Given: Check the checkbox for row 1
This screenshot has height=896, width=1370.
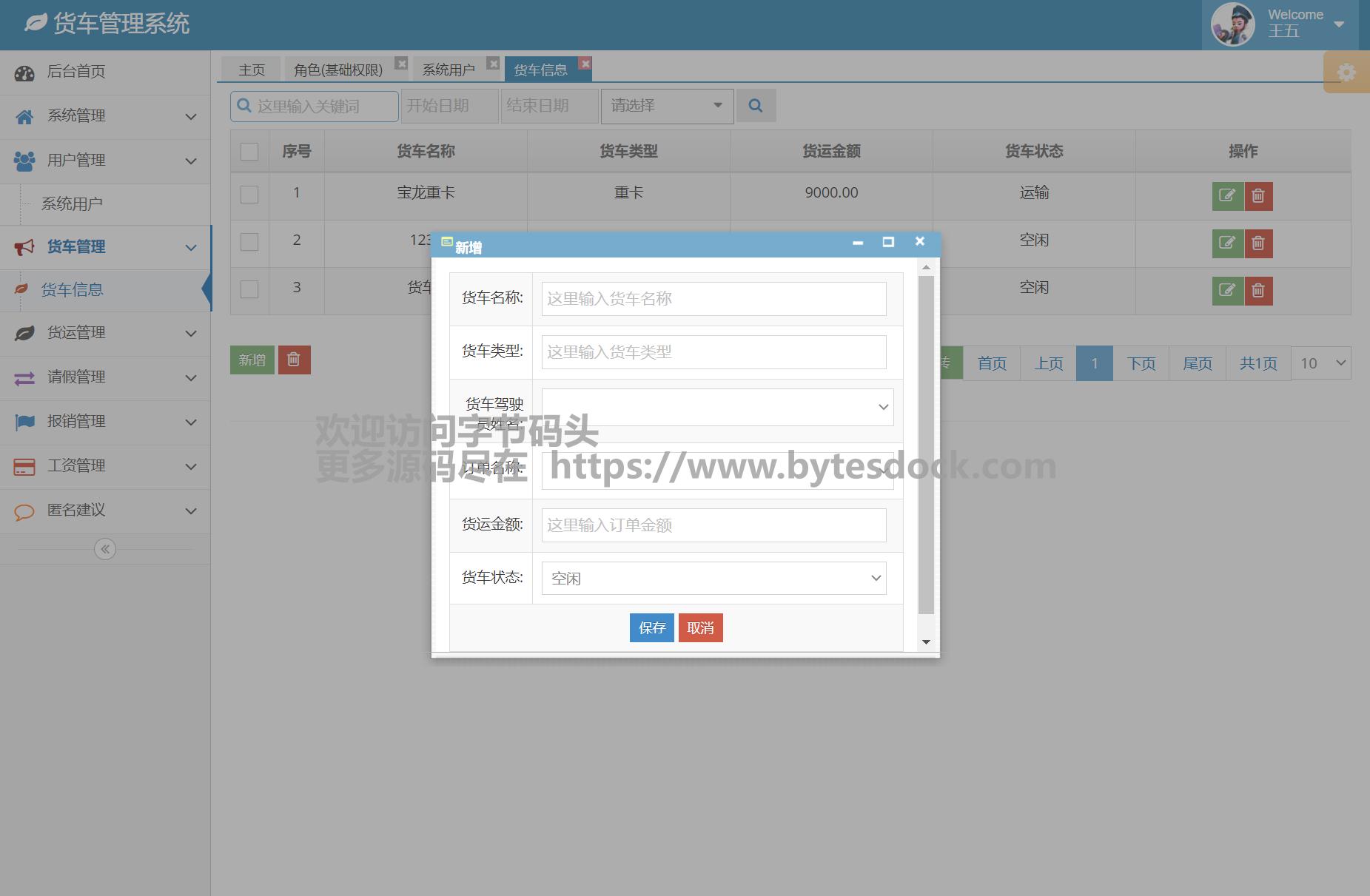Looking at the screenshot, I should pos(249,194).
